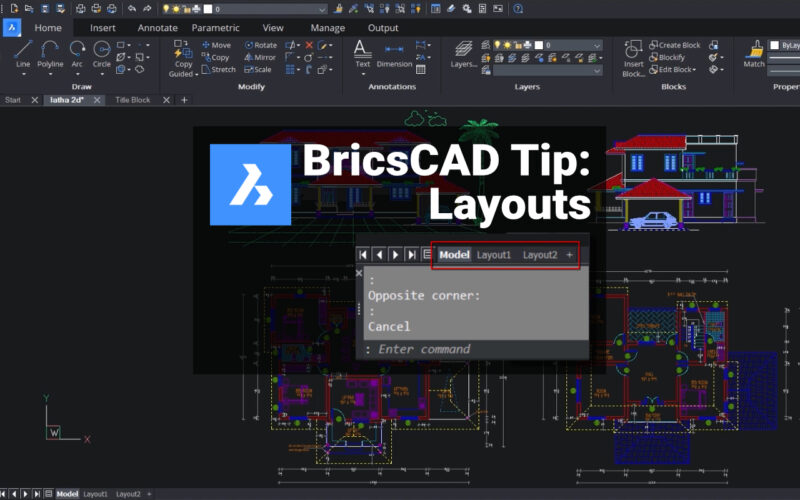Select the Match properties brush
The image size is (800, 500).
click(754, 53)
